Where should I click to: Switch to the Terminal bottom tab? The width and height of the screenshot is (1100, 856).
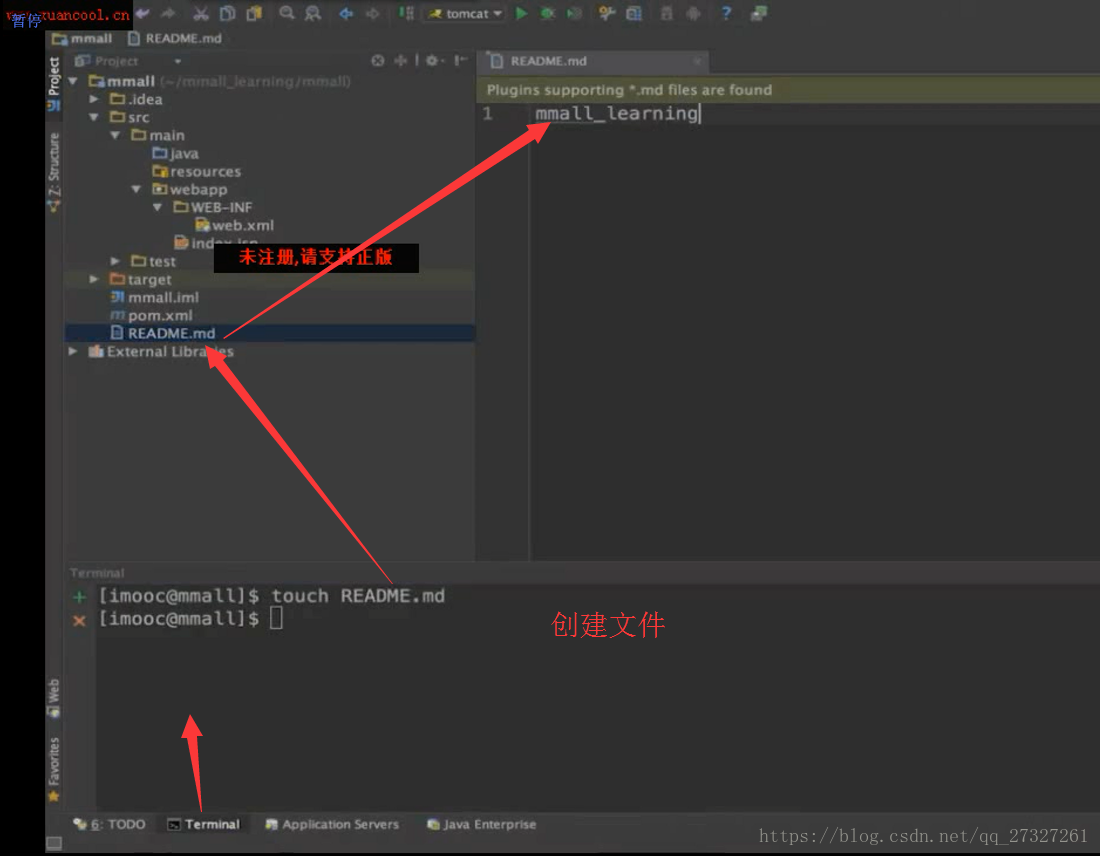click(x=203, y=824)
